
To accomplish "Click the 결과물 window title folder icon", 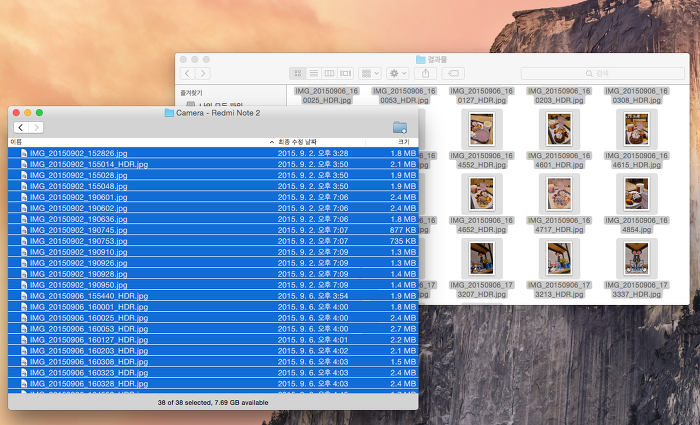I will (421, 59).
